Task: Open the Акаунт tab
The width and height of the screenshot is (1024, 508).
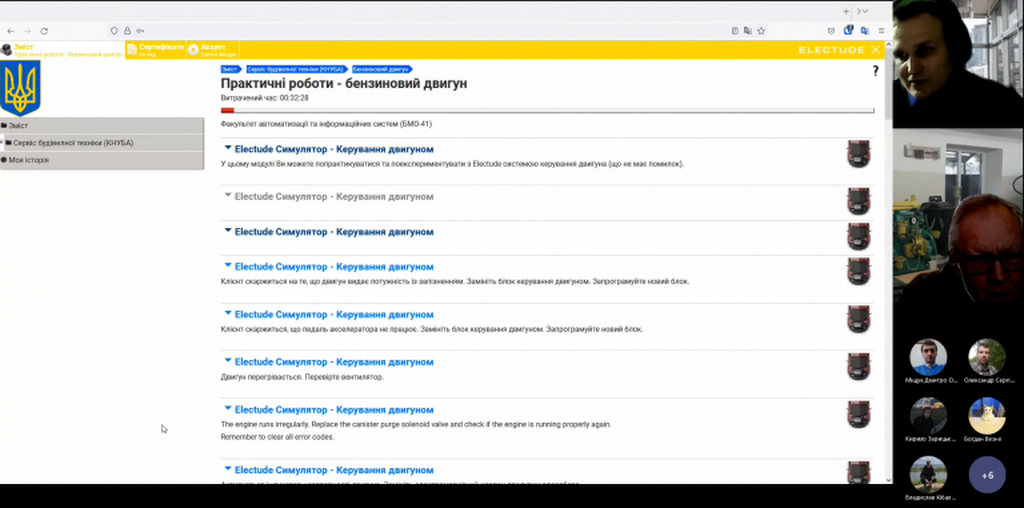Action: (212, 50)
